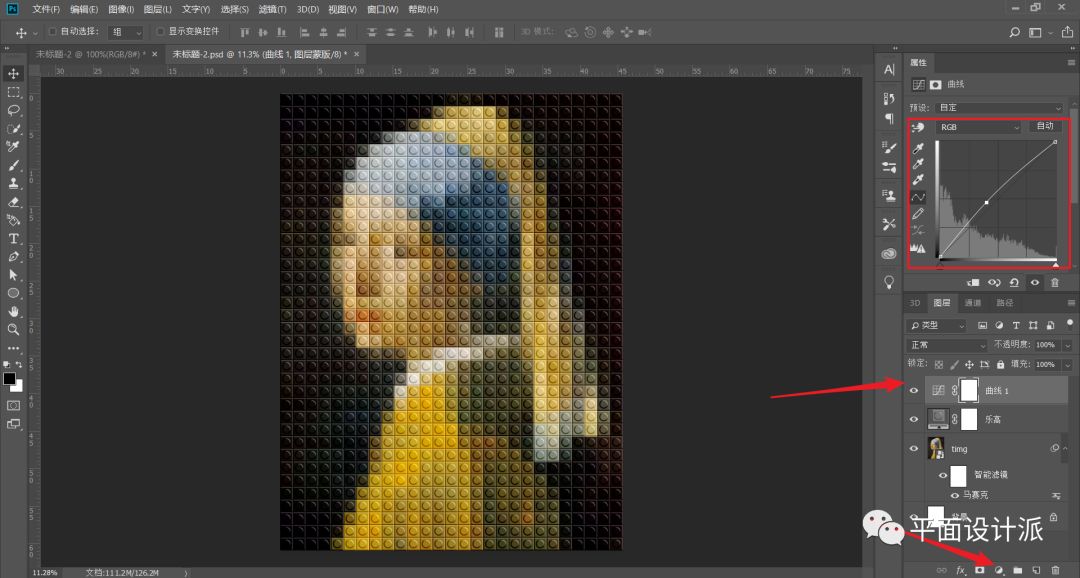Click the 自动 button in Curves
The image size is (1080, 578).
point(1044,127)
